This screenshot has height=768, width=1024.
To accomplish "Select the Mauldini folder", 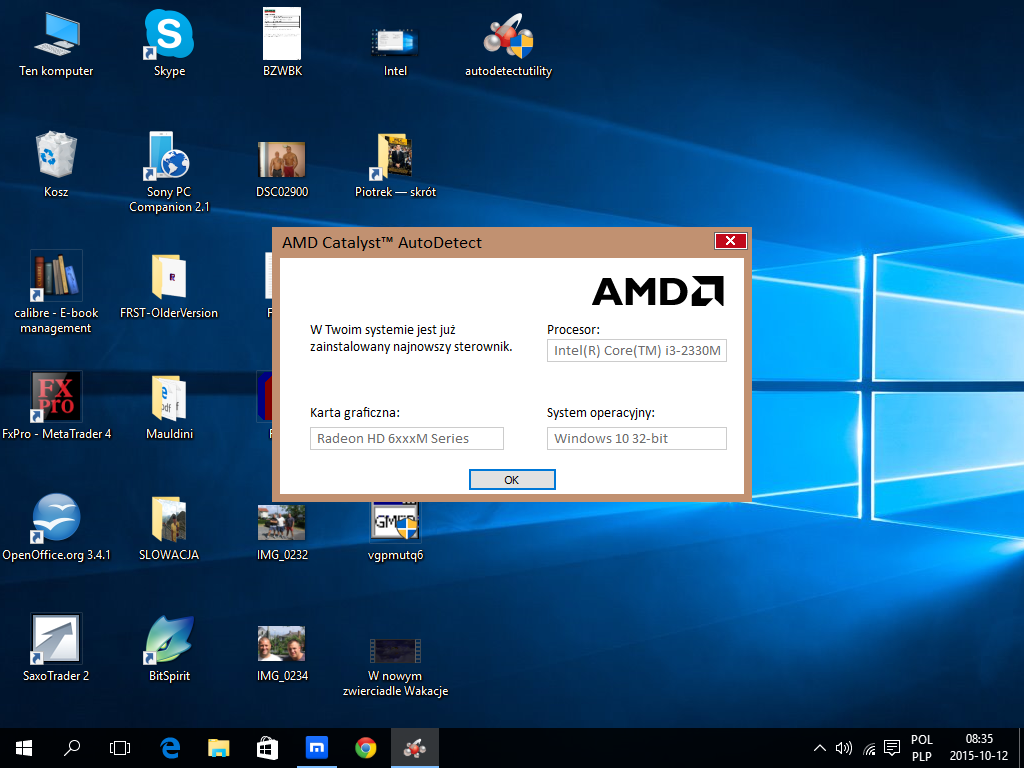I will point(169,408).
